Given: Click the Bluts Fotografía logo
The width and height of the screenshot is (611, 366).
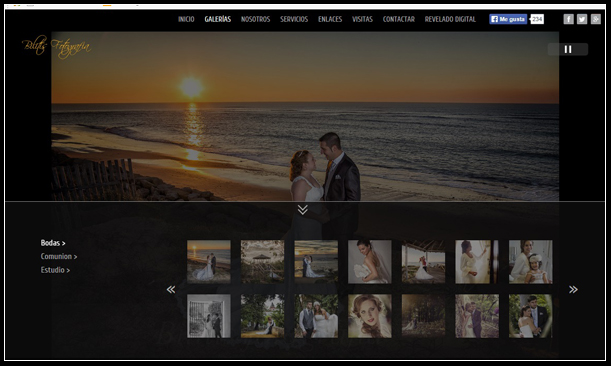Looking at the screenshot, I should click(57, 47).
